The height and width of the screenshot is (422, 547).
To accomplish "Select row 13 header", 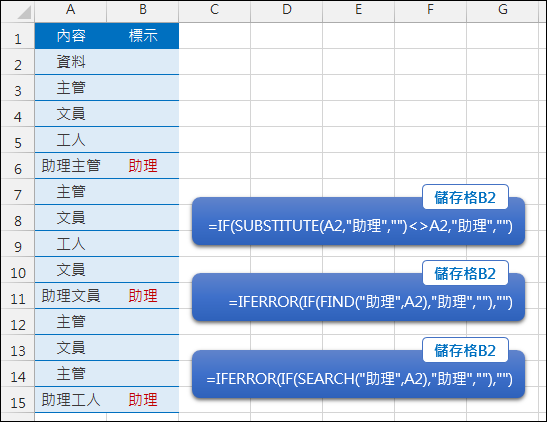I will tap(18, 348).
